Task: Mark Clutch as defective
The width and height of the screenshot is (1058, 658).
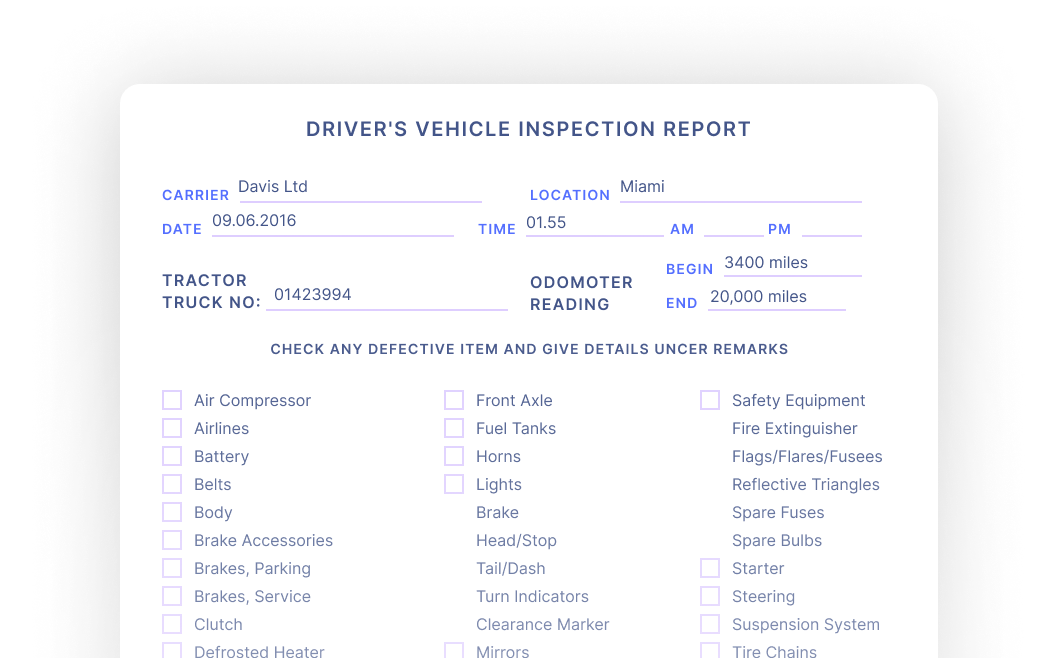Action: pyautogui.click(x=171, y=623)
